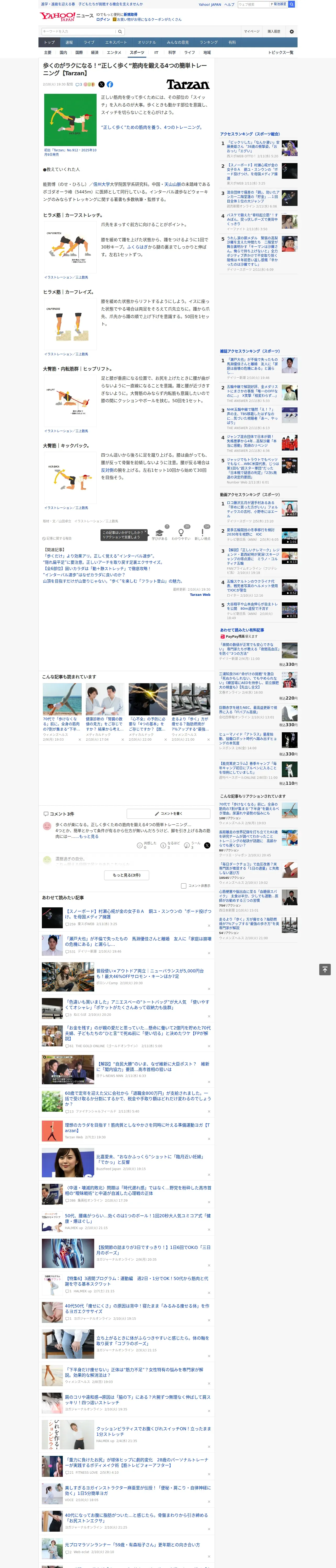
Task: Toggle the コメント非表示 checkbox
Action: (x=183, y=886)
